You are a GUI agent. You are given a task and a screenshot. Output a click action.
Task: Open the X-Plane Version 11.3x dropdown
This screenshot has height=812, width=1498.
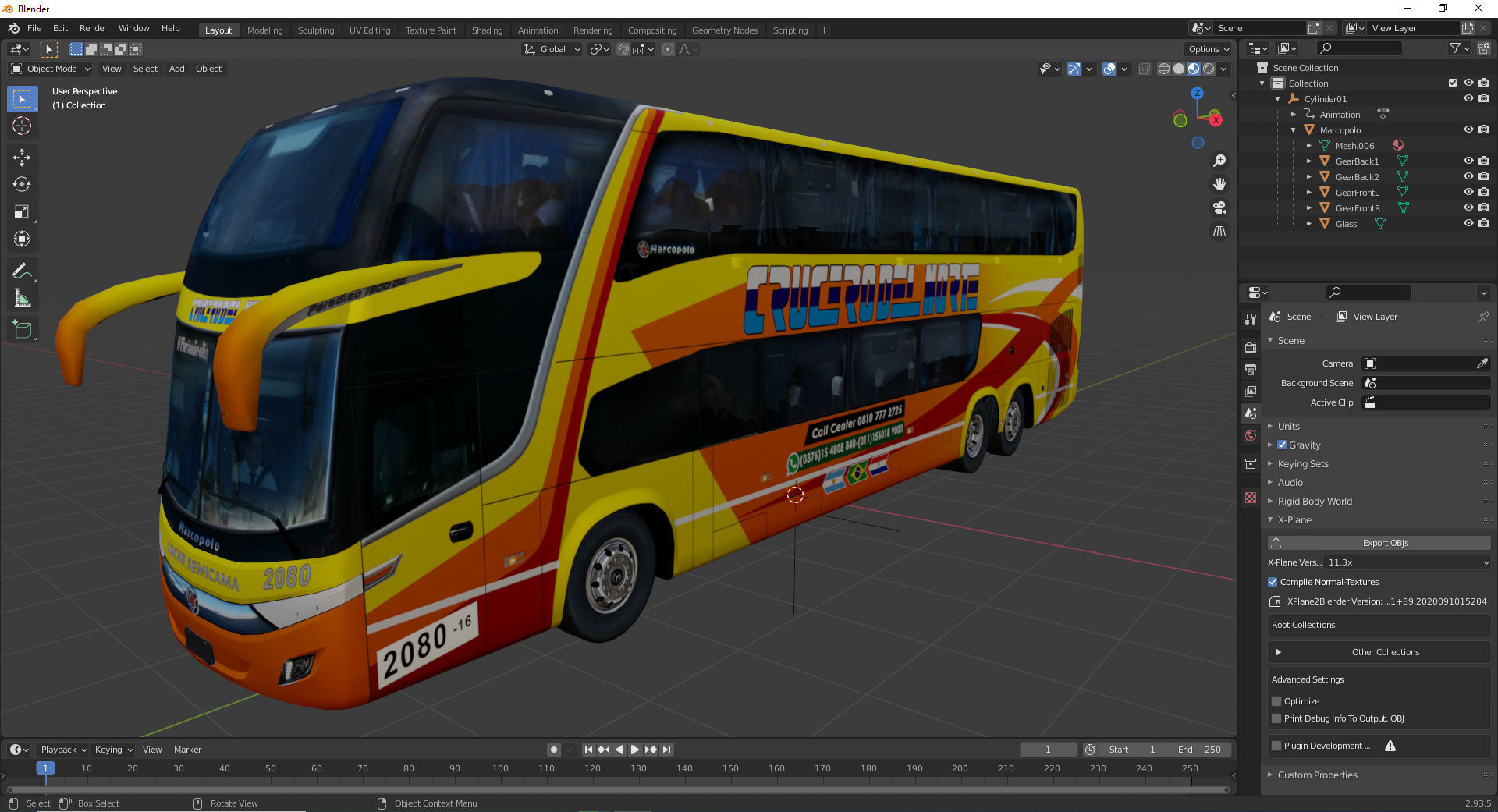[1408, 562]
